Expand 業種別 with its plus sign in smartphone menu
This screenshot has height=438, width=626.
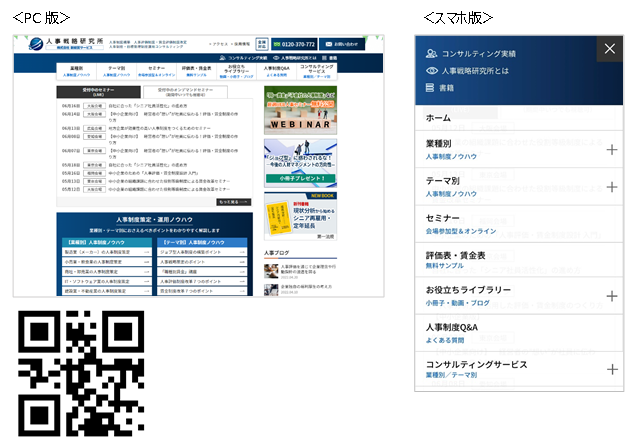tap(612, 150)
